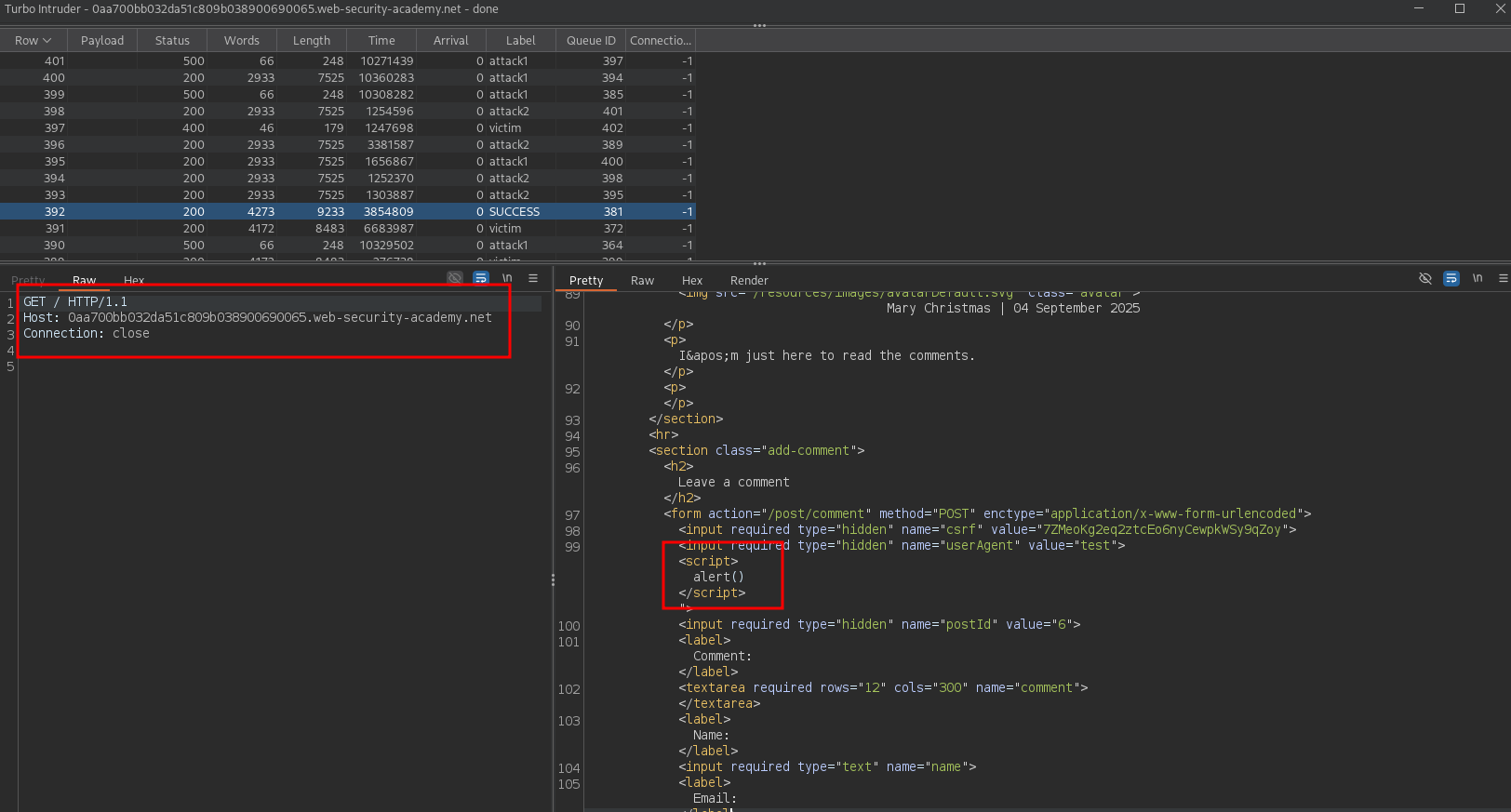The image size is (1511, 812).
Task: Toggle eye visibility icon in response panel
Action: point(1425,278)
